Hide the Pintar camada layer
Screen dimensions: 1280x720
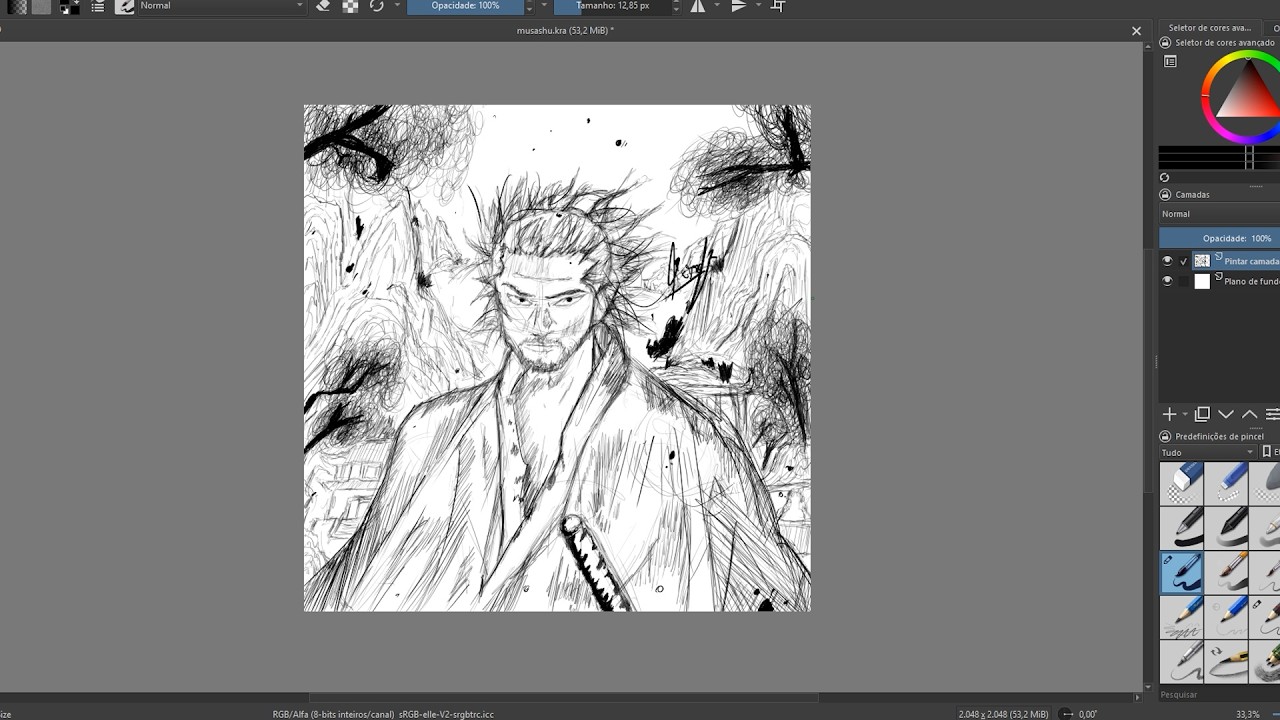(x=1167, y=261)
